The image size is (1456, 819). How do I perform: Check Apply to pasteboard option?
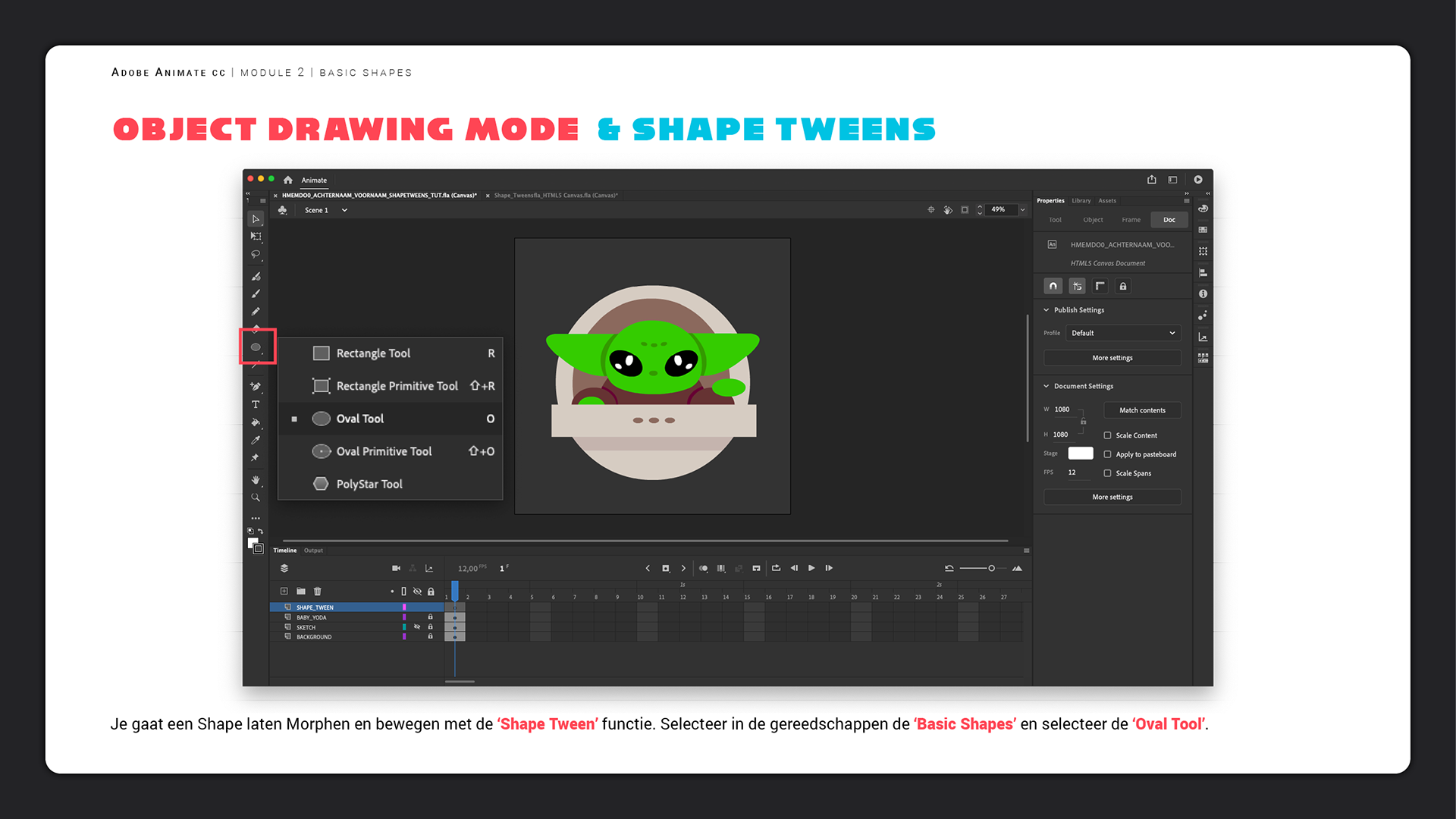tap(1107, 454)
